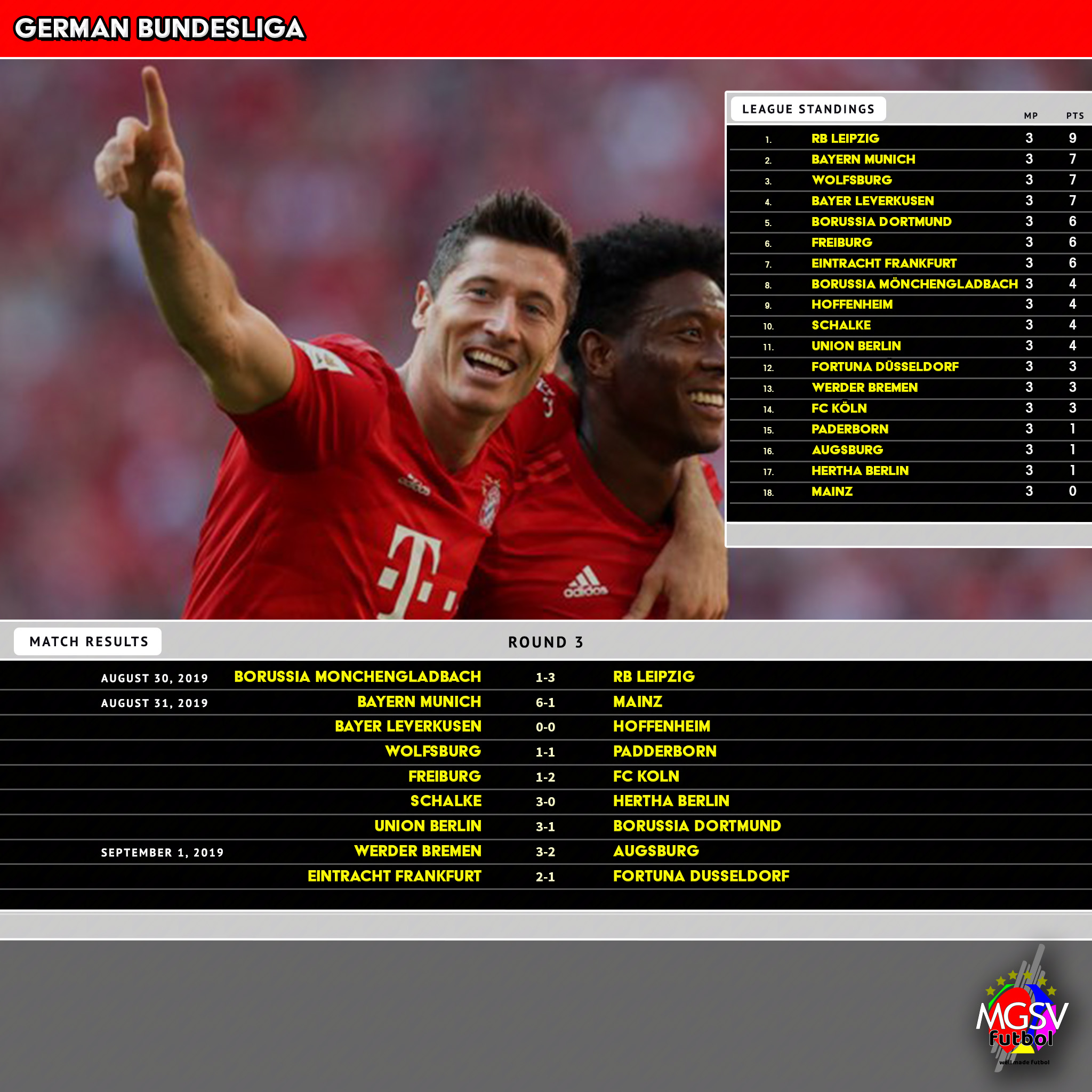Select WERDER BREMEN in league standings
The width and height of the screenshot is (1092, 1092).
tap(864, 388)
